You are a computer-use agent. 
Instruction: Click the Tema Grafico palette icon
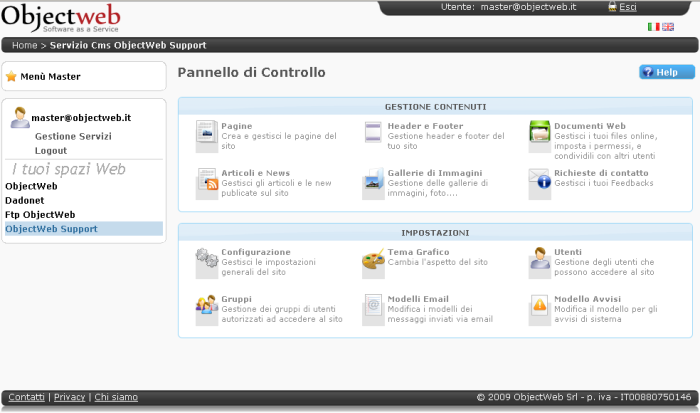373,258
